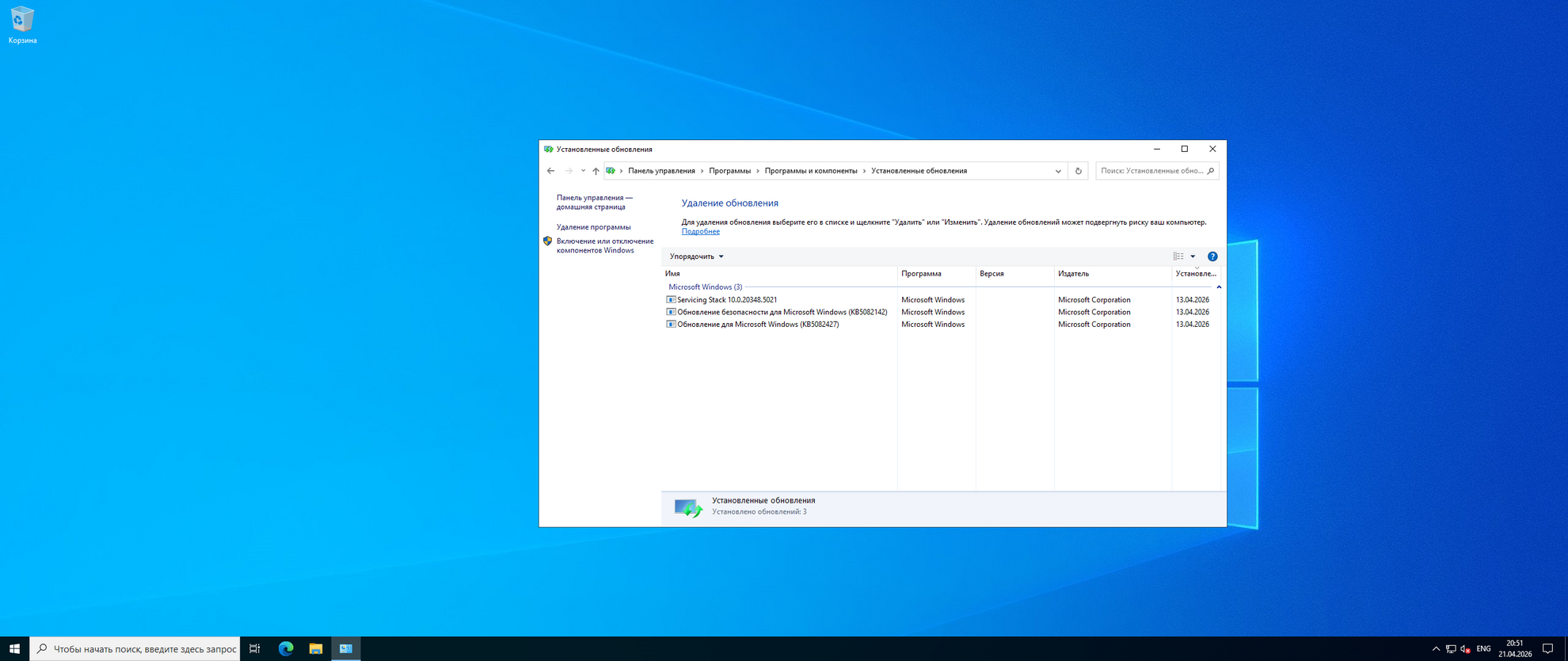Select the Servicing Stack 10.0.20348.5021 update

click(x=726, y=300)
